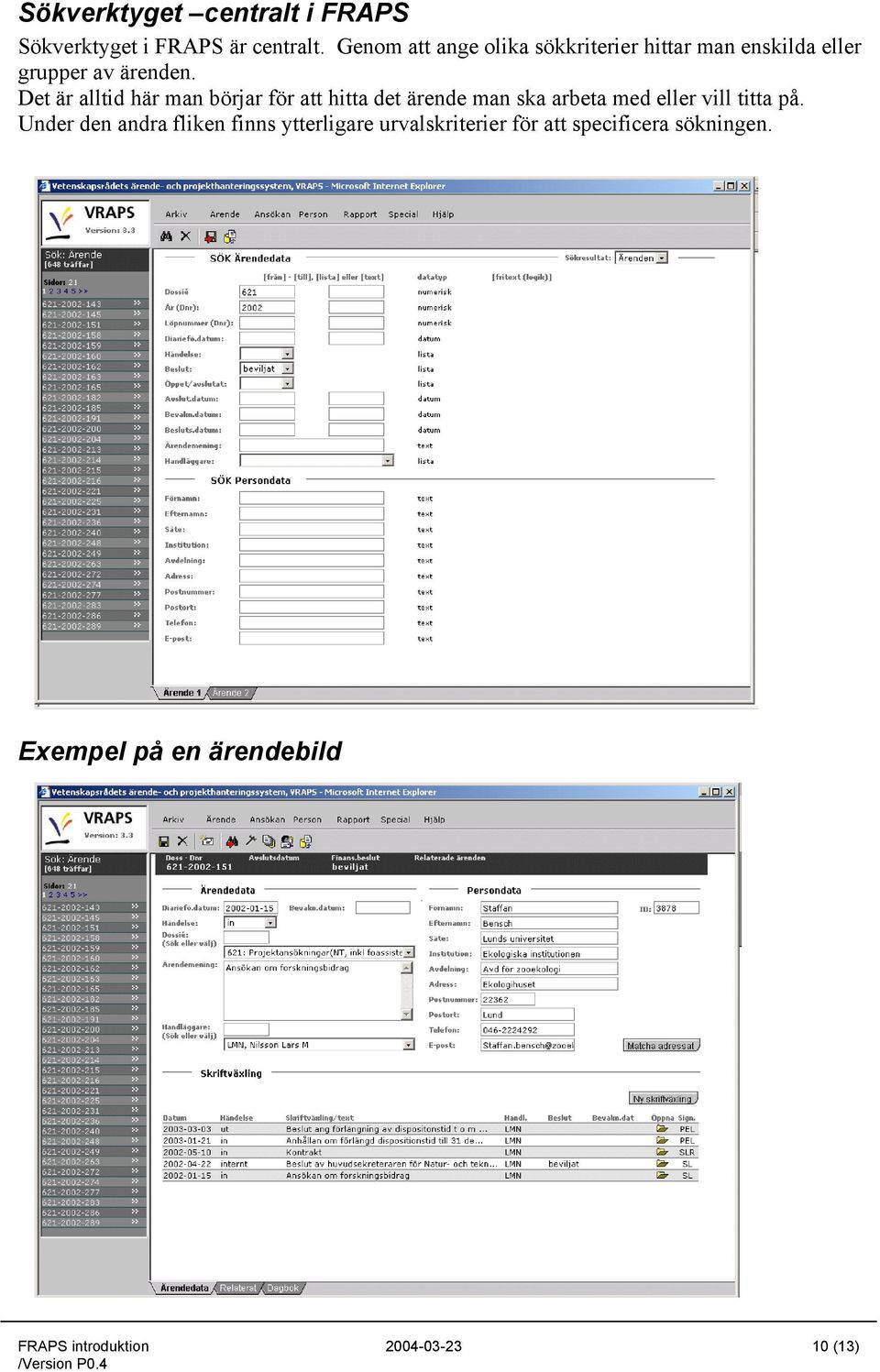880x1372 pixels.
Task: Open case 621-2002-263 in the case window list
Action: 71,1162
